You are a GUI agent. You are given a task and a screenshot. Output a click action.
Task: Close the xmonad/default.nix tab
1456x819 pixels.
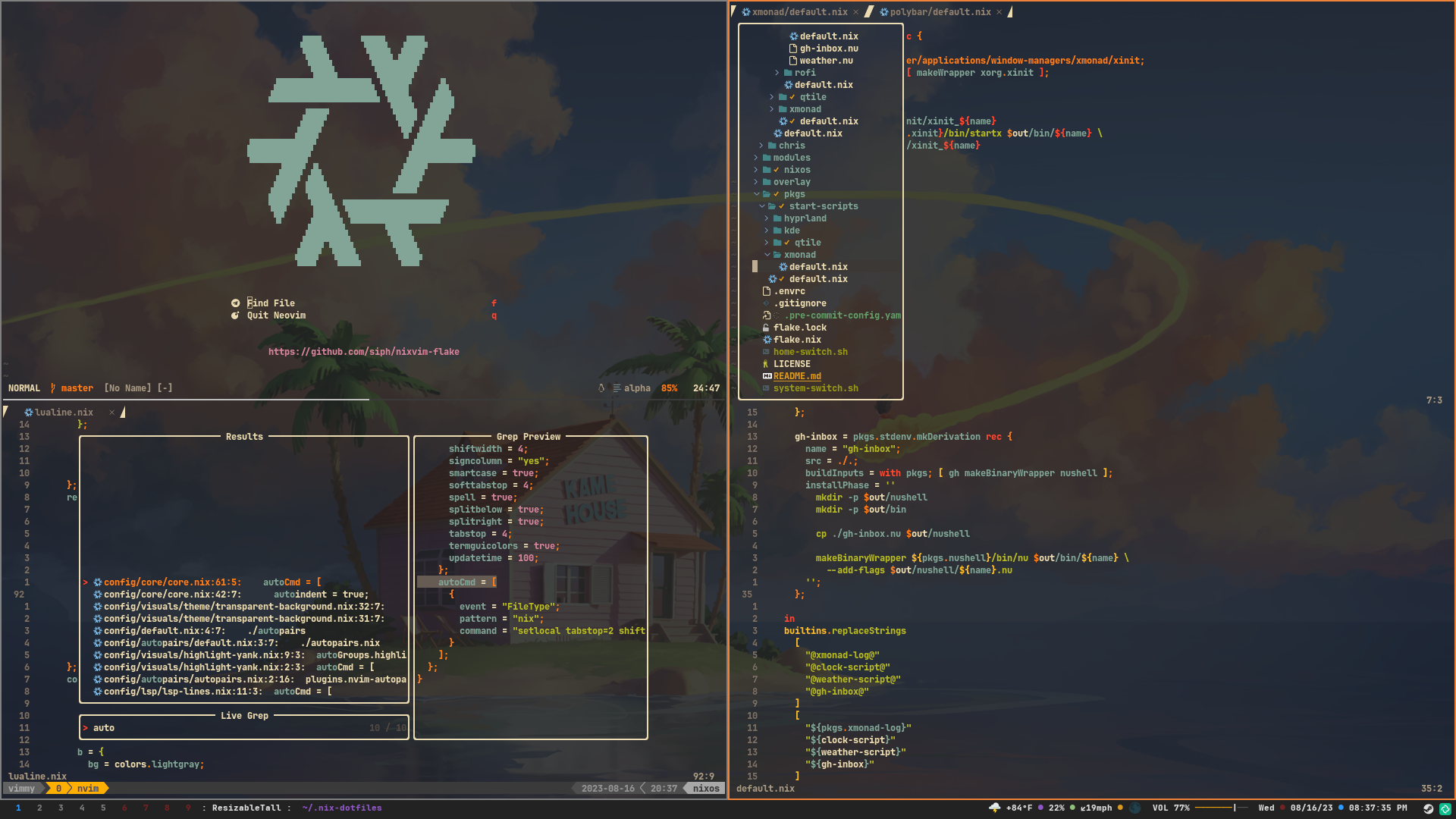coord(855,12)
